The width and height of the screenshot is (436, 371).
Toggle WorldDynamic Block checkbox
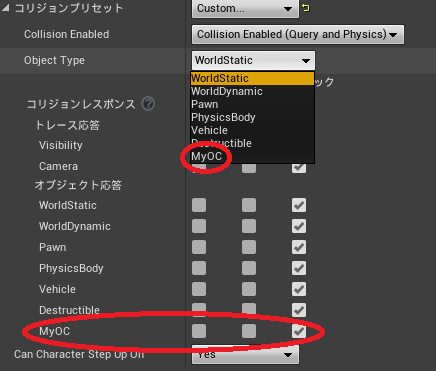[x=299, y=226]
